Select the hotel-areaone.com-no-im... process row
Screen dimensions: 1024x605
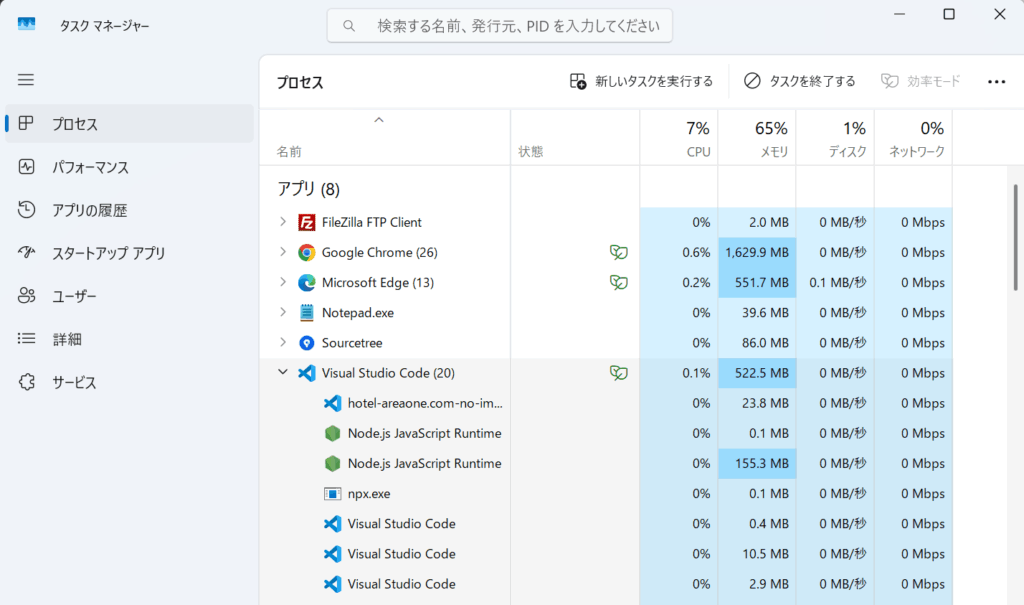pyautogui.click(x=606, y=403)
